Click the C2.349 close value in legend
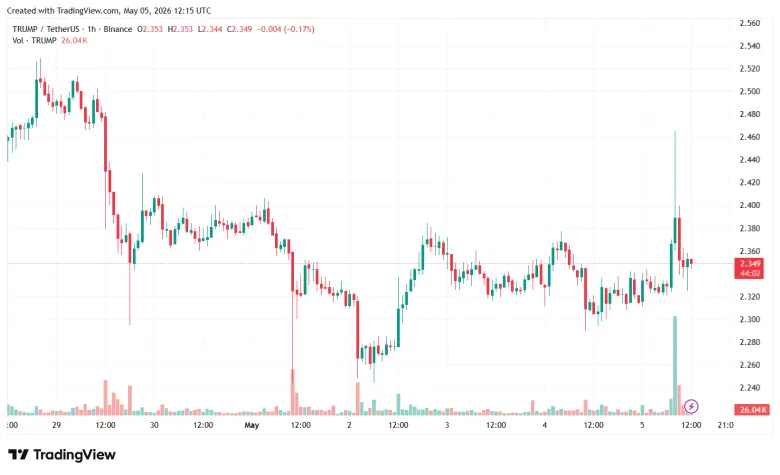The height and width of the screenshot is (475, 780). pos(240,29)
